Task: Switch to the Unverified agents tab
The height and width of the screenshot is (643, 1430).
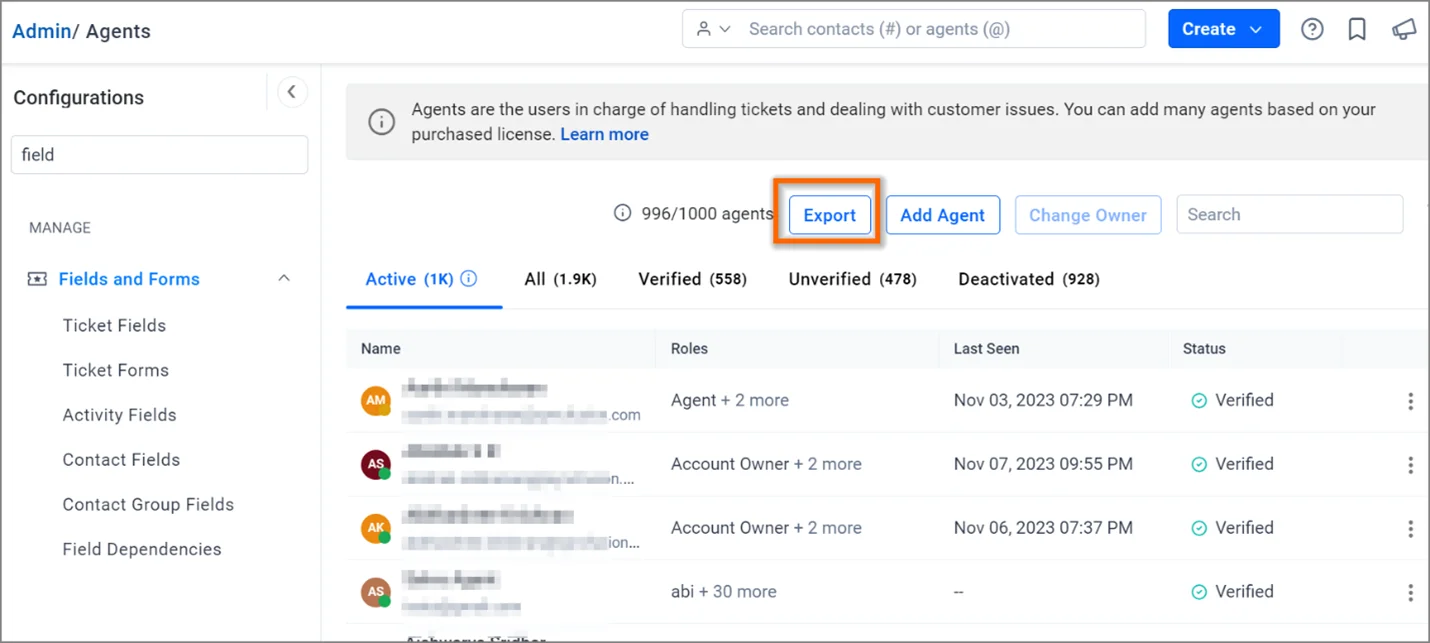Action: pyautogui.click(x=852, y=279)
